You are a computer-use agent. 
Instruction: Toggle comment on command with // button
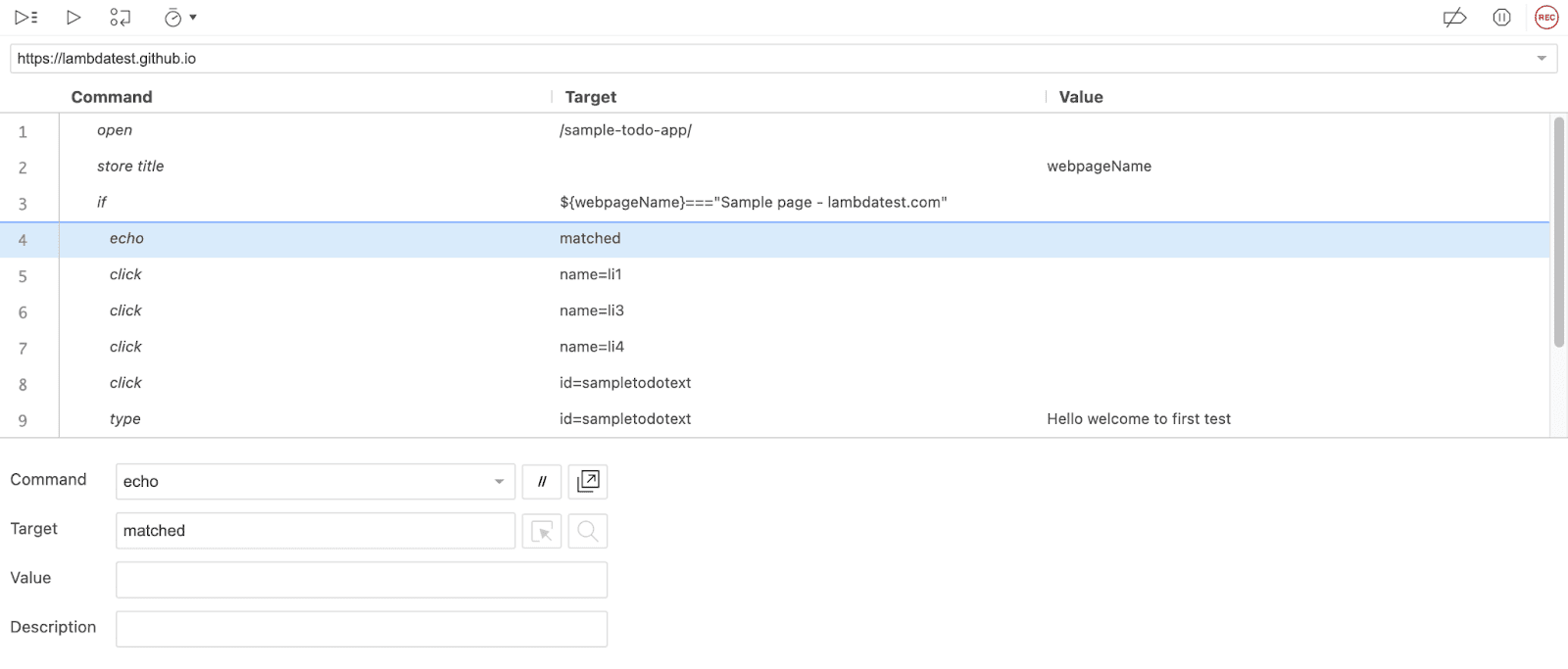[x=542, y=482]
